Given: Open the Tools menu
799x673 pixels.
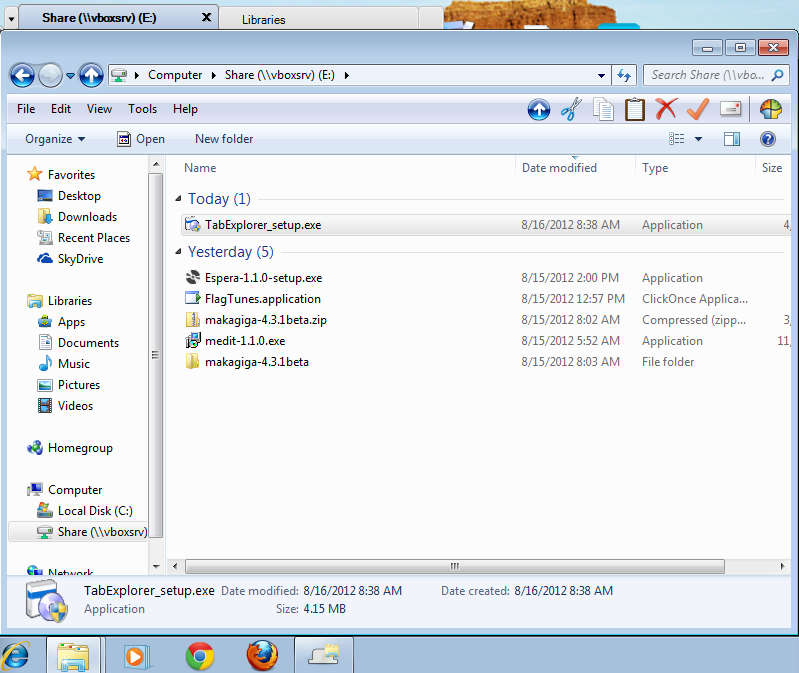Looking at the screenshot, I should pos(142,109).
